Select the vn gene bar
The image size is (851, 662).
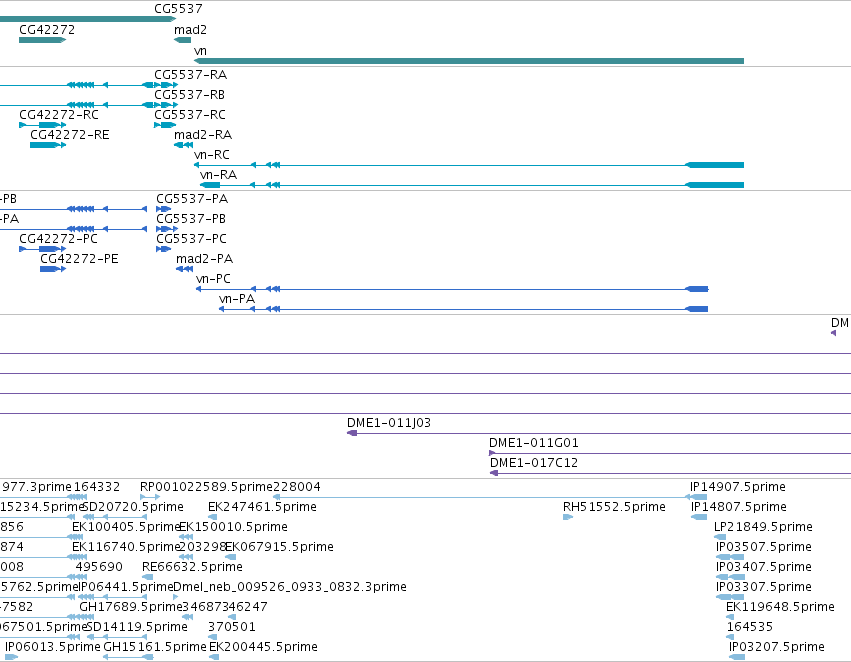click(469, 61)
